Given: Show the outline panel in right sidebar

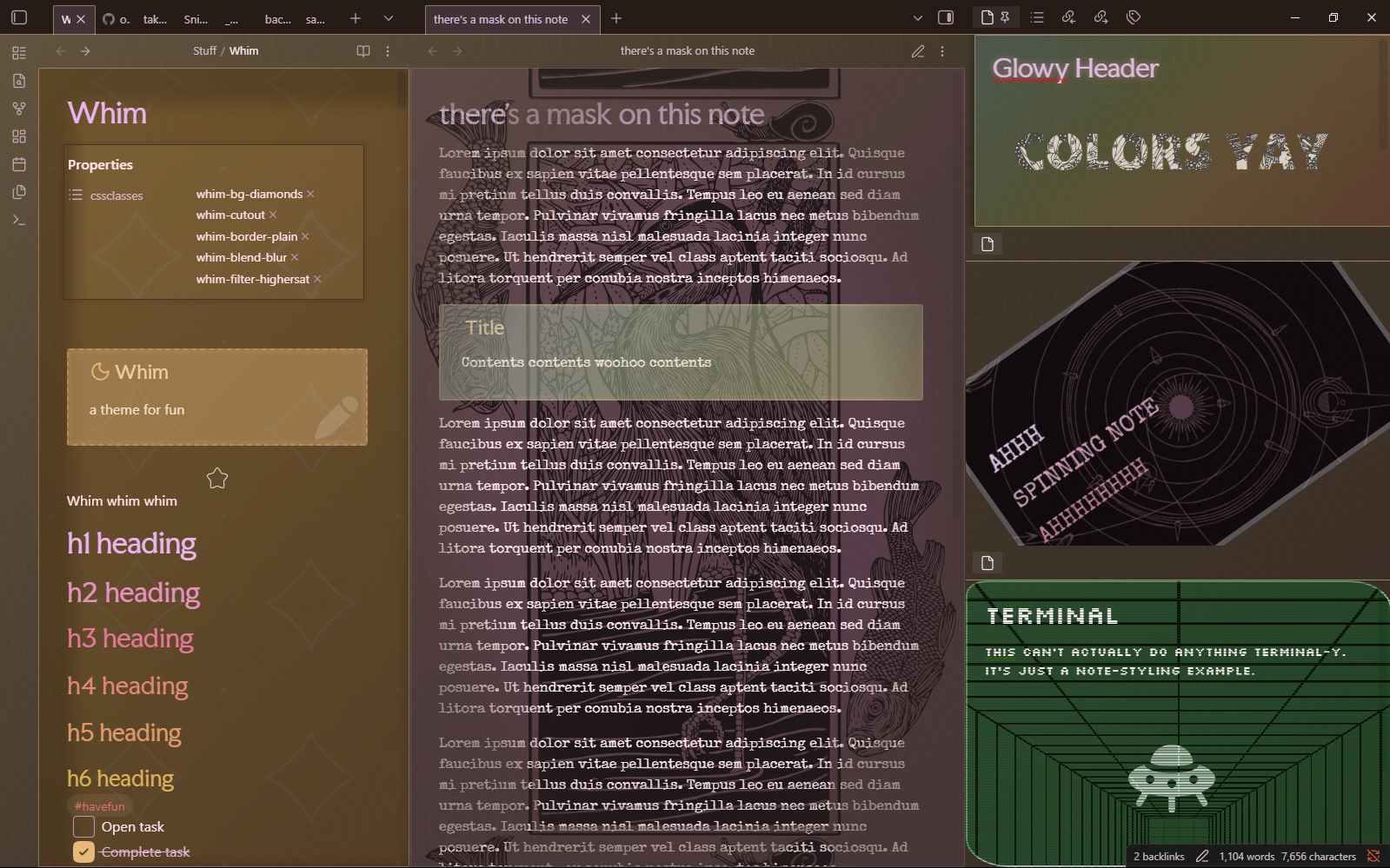Looking at the screenshot, I should [1037, 17].
